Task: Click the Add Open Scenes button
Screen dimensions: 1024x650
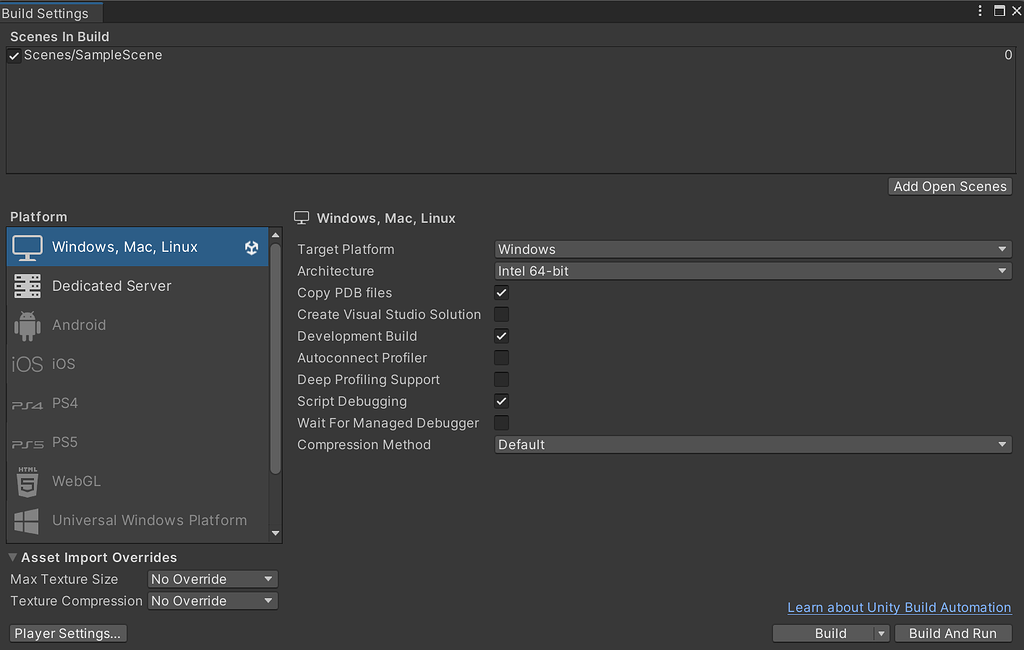Action: (950, 186)
